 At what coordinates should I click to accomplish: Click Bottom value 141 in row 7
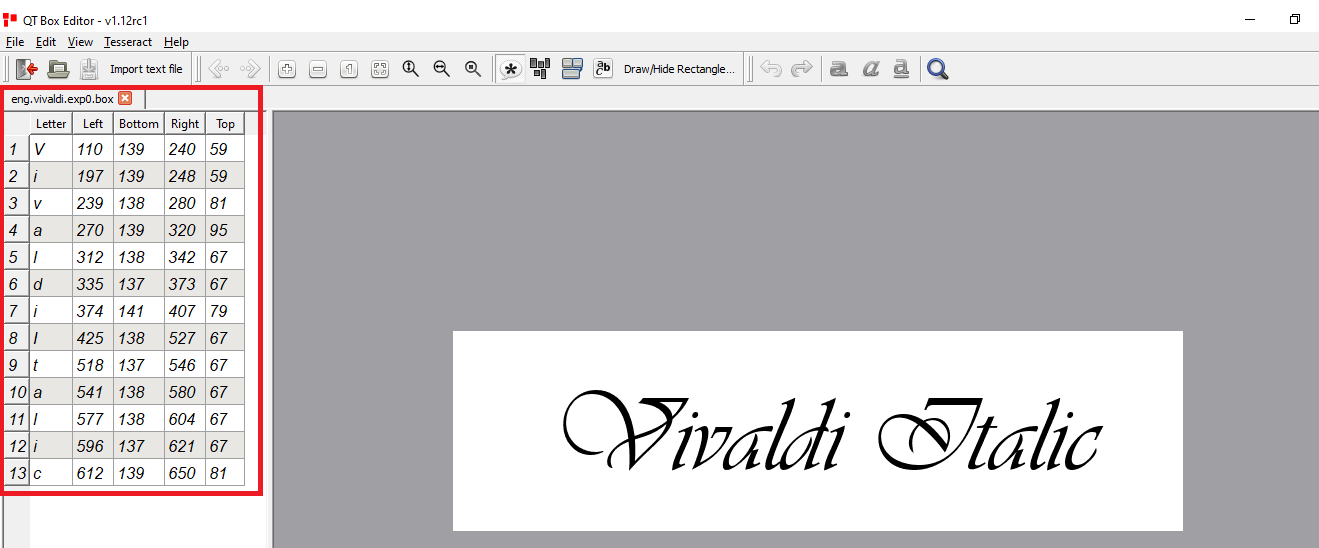pos(139,311)
